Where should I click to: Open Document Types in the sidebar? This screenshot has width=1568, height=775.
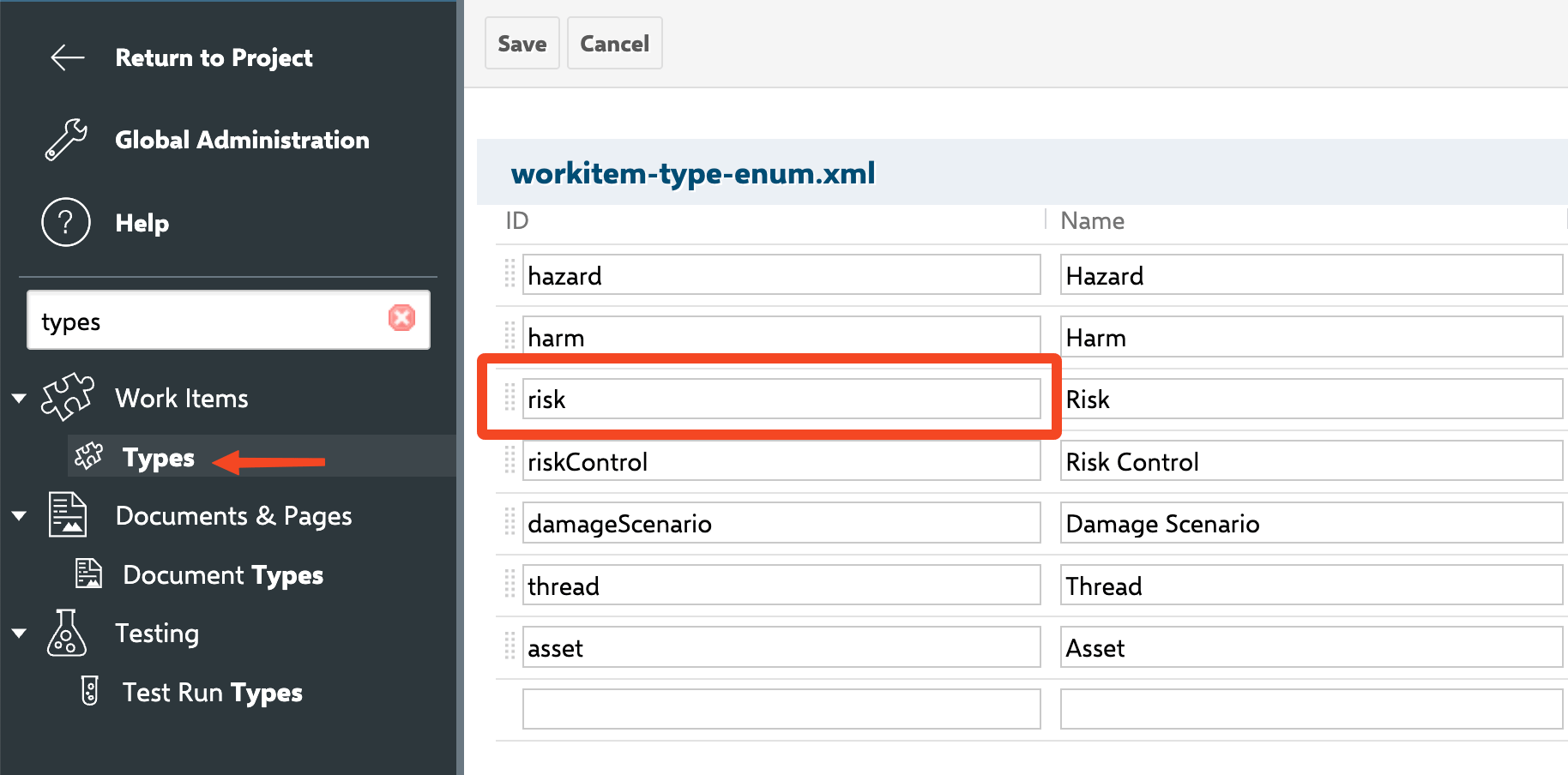pyautogui.click(x=223, y=574)
